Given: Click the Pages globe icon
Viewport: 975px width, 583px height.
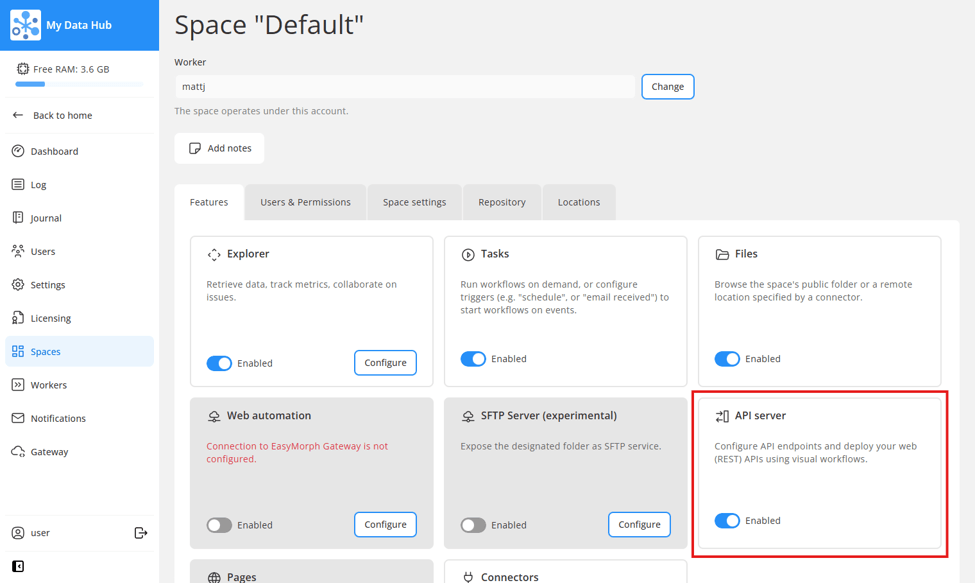Looking at the screenshot, I should (214, 577).
